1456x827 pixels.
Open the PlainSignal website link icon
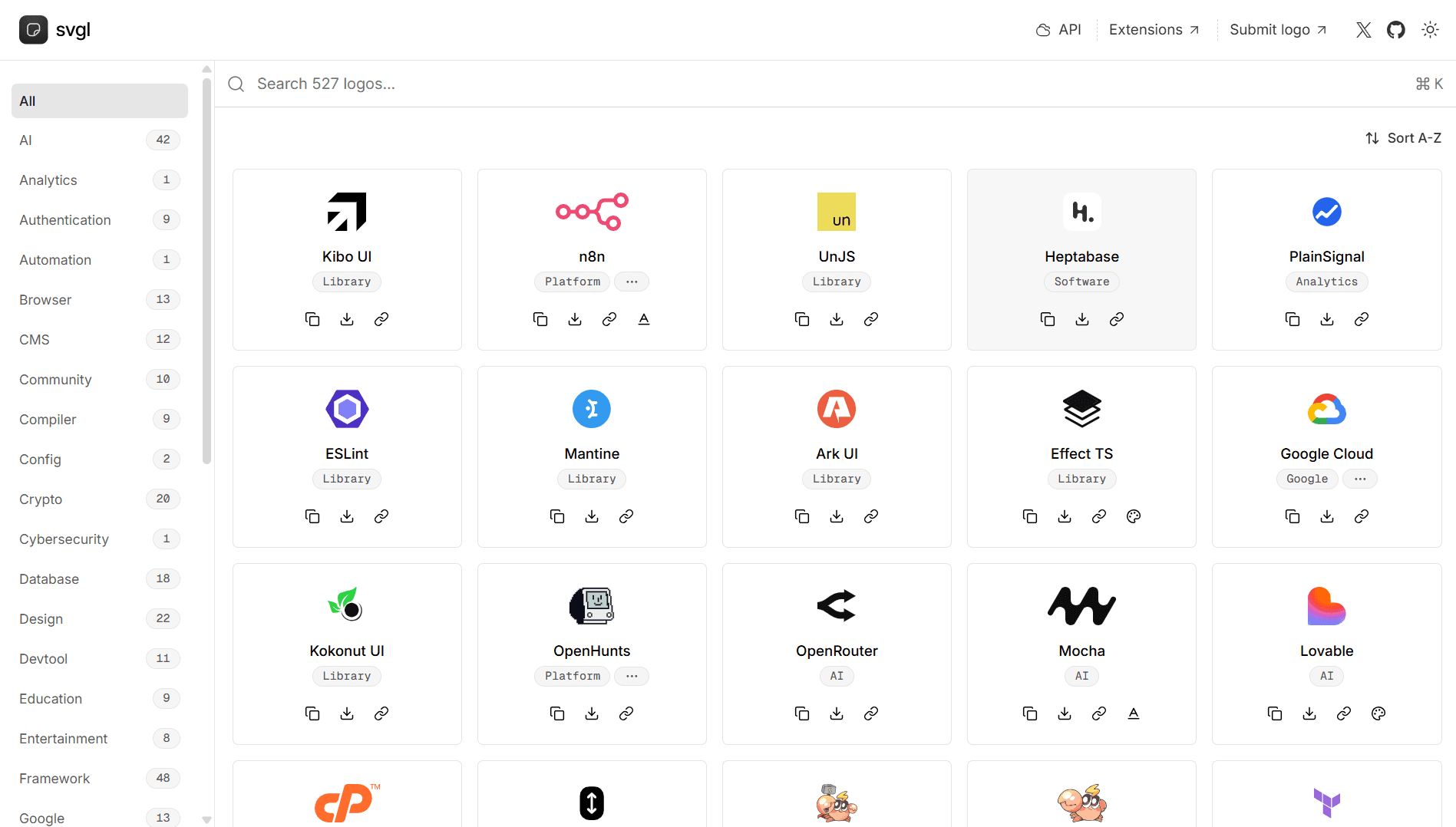[1362, 319]
